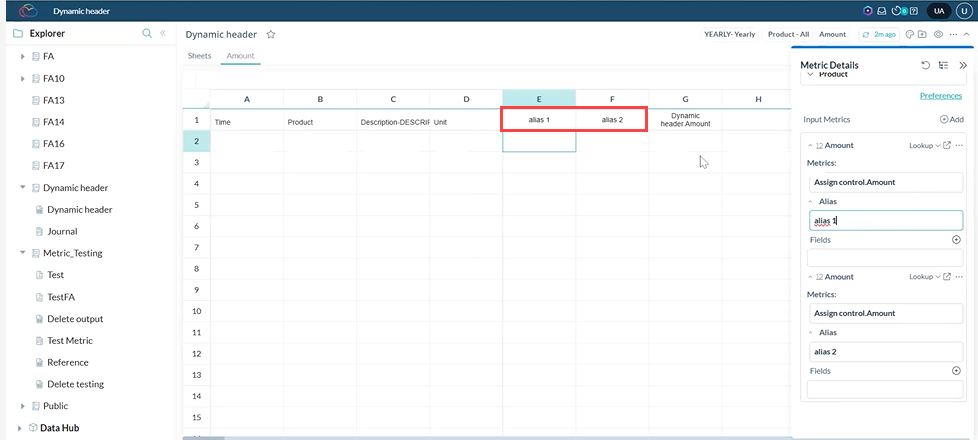Star the Dynamic header workbook as favorite

pos(271,34)
